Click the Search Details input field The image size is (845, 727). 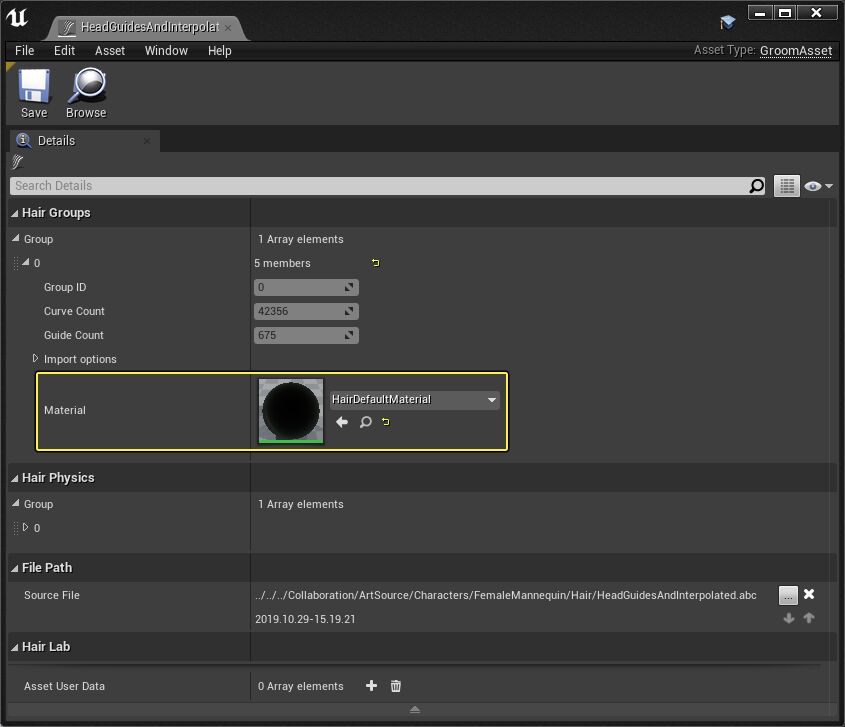pos(378,186)
